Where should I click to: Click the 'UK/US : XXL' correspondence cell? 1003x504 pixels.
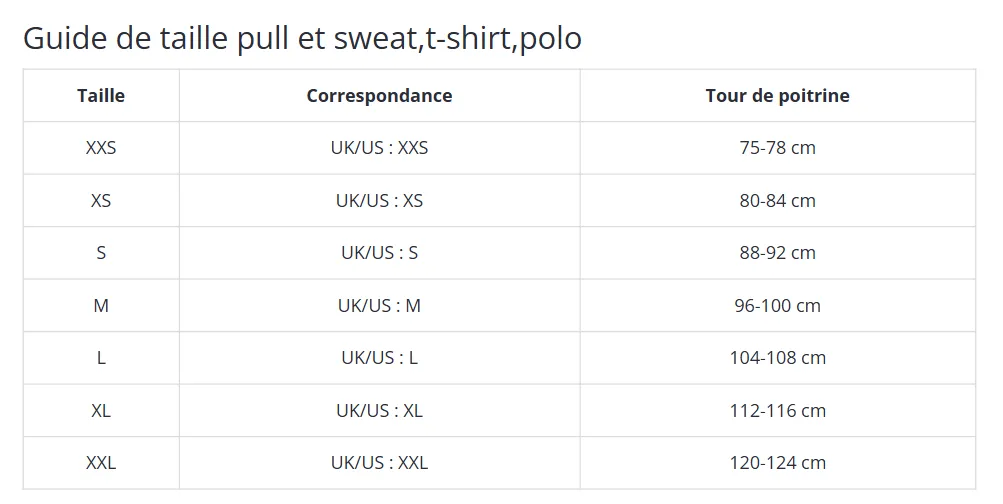point(379,463)
